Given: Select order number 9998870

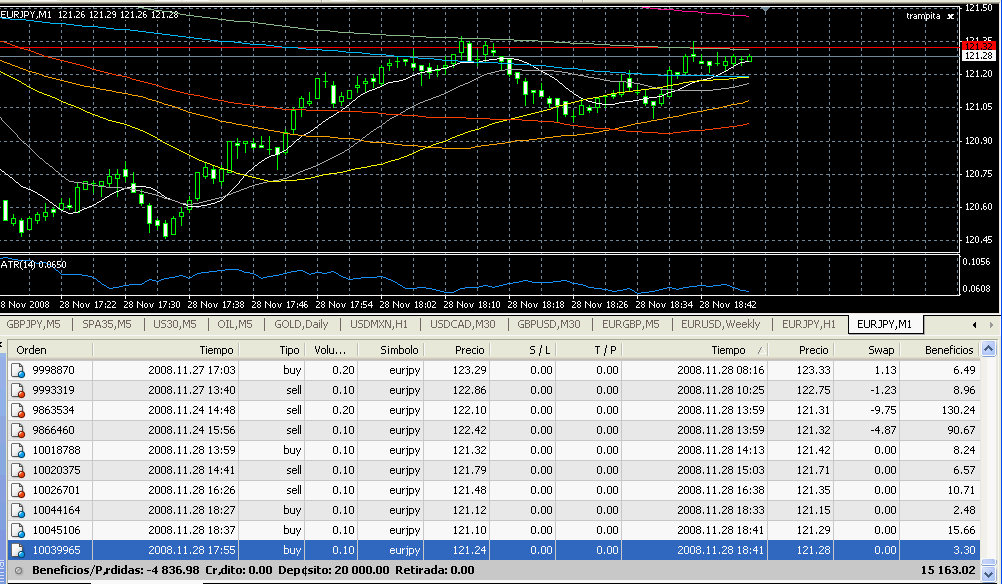Looking at the screenshot, I should (54, 371).
